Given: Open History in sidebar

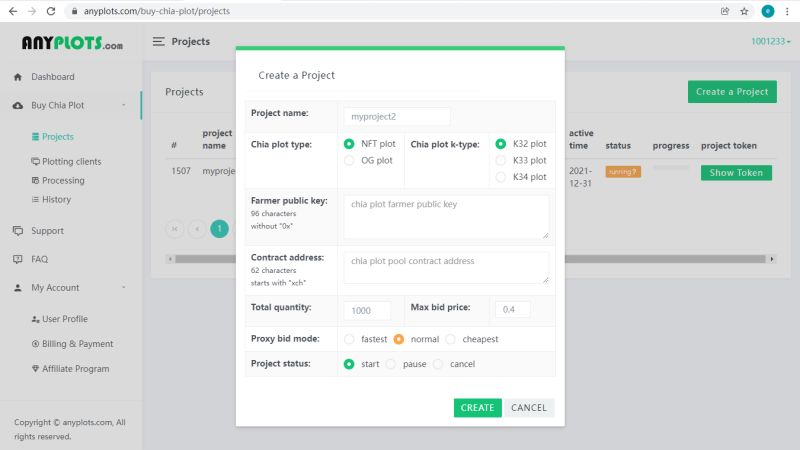Looking at the screenshot, I should 56,199.
